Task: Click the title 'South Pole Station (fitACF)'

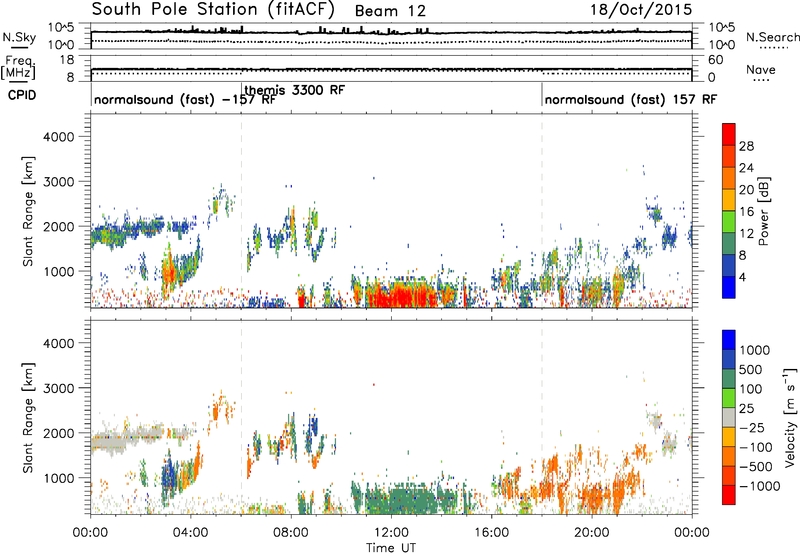Action: coord(213,9)
